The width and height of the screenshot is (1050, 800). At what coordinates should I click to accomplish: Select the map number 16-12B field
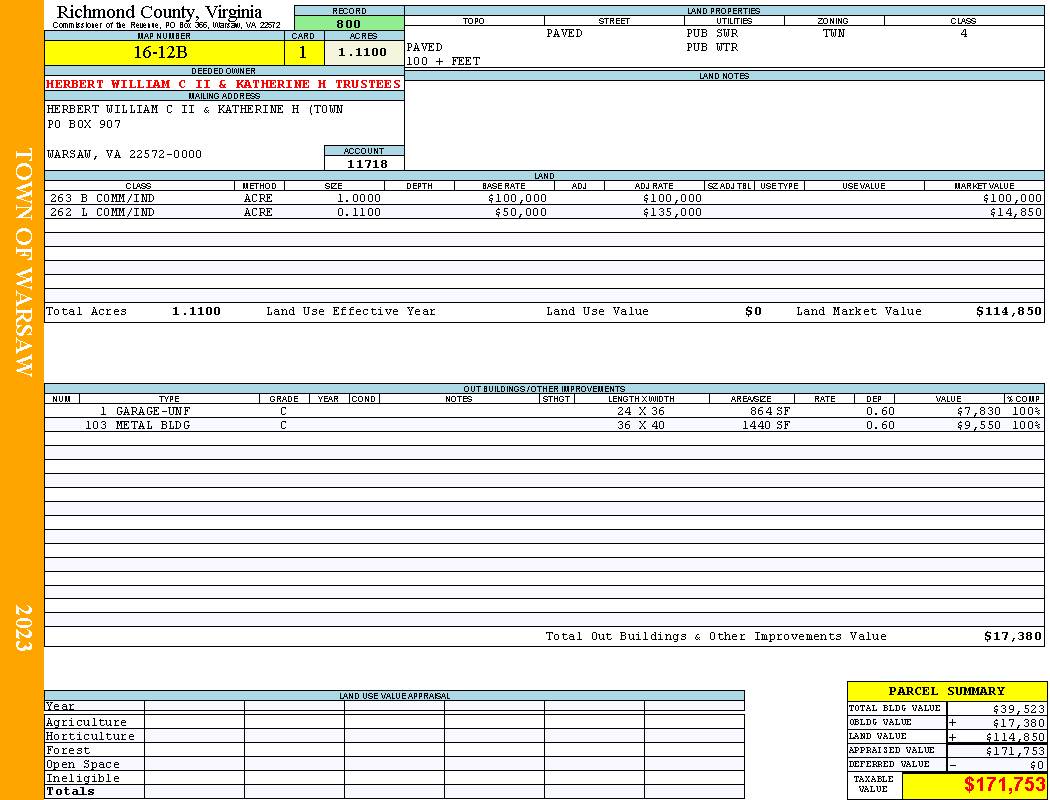pos(164,52)
